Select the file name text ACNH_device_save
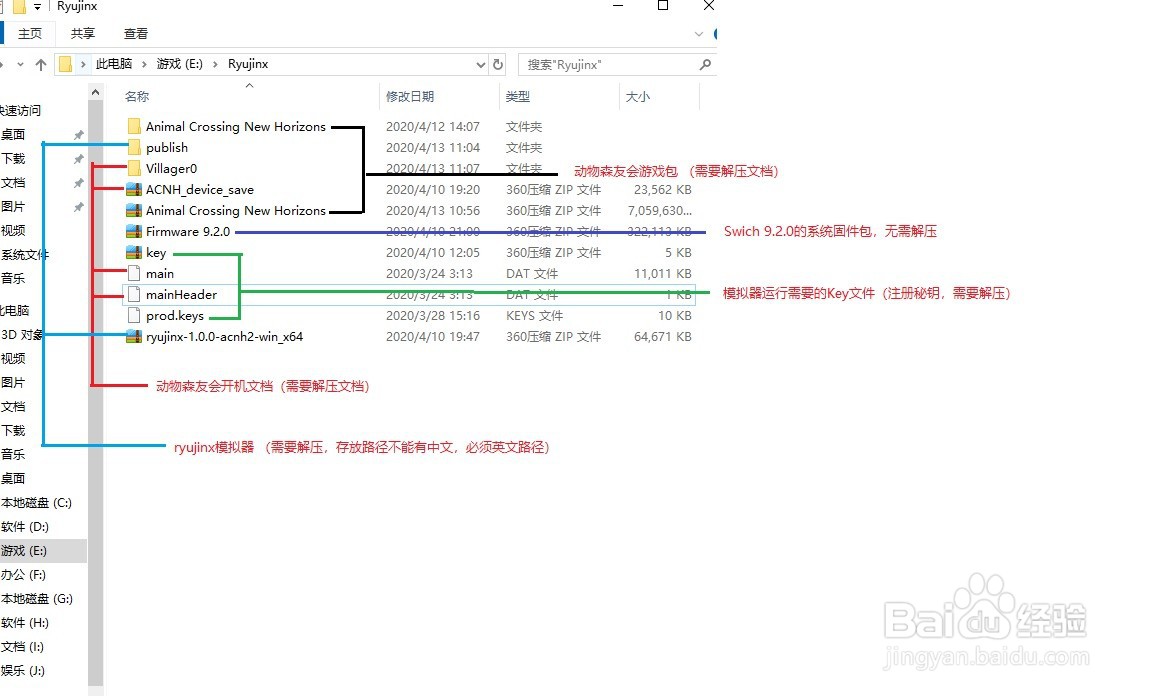1152x696 pixels. pos(200,190)
